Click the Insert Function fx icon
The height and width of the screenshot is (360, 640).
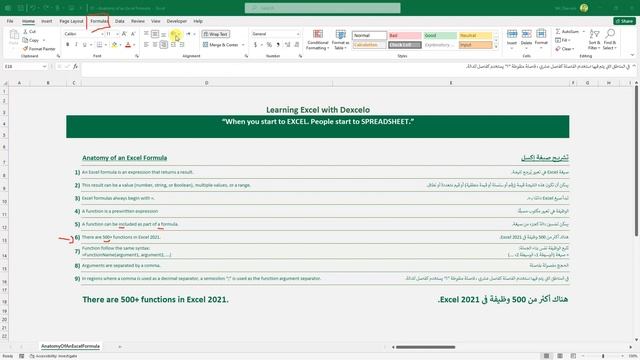click(x=76, y=67)
